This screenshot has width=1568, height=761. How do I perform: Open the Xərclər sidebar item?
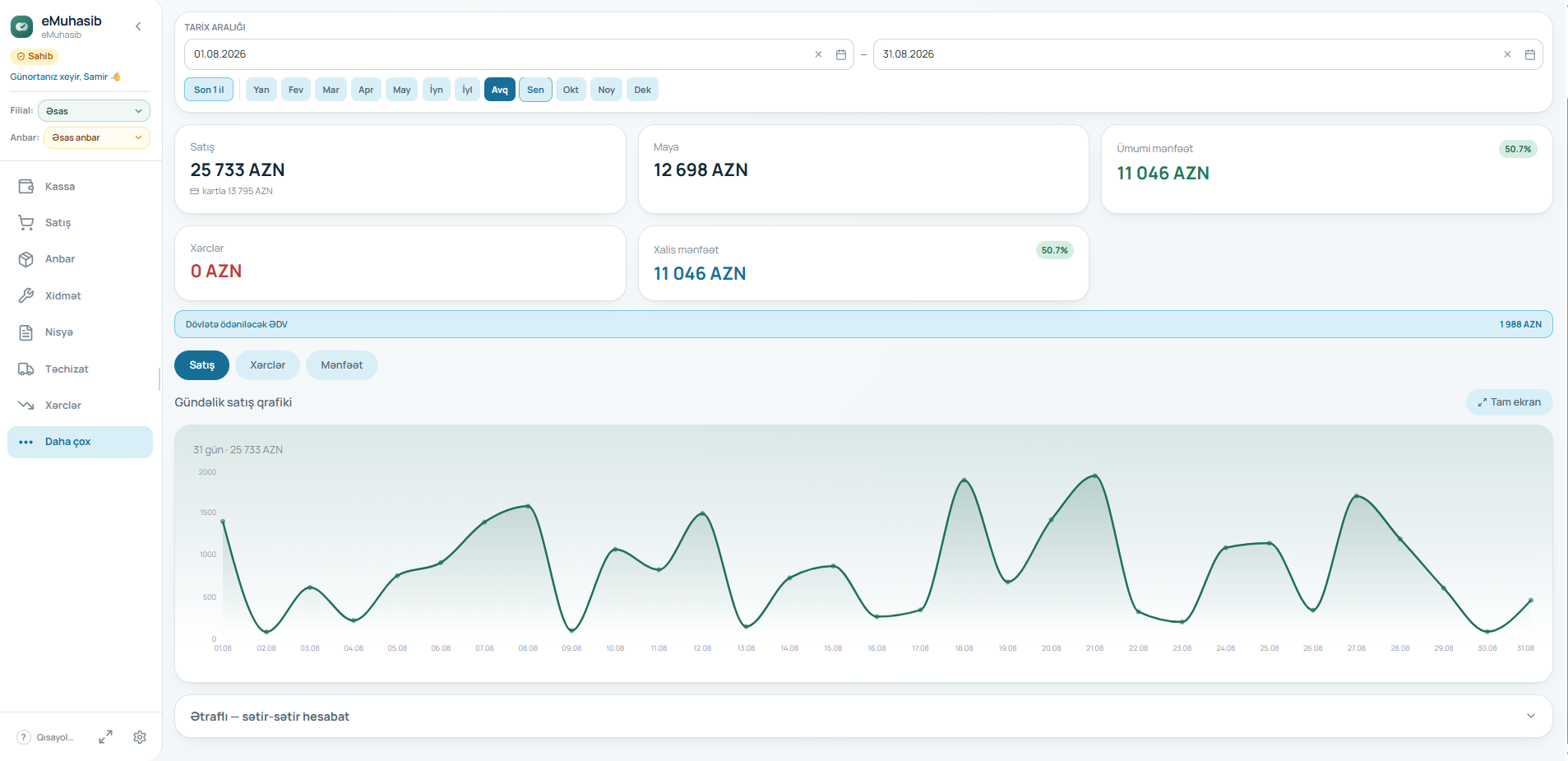coord(80,406)
